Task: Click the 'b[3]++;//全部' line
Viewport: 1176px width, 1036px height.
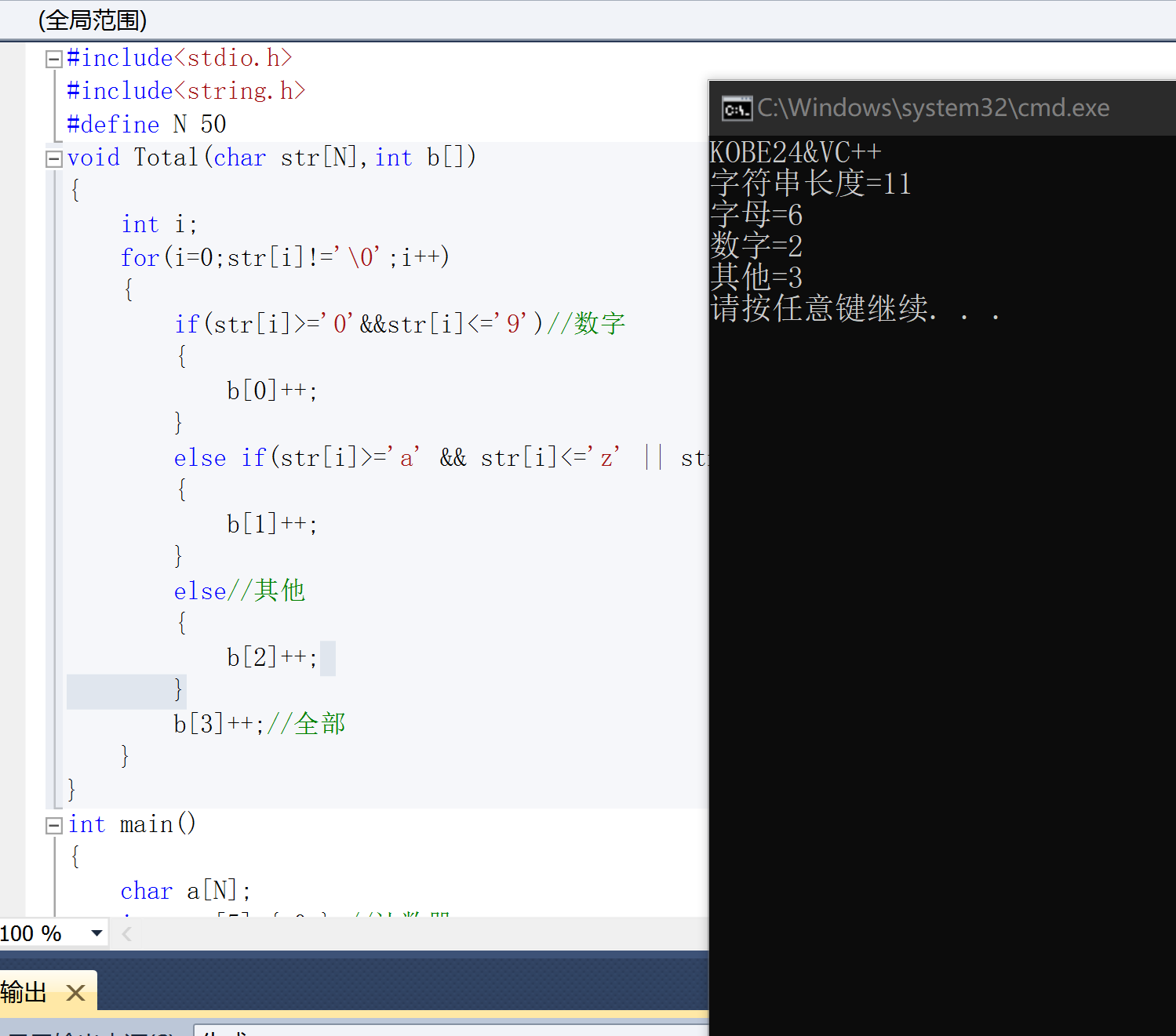Action: pyautogui.click(x=260, y=723)
